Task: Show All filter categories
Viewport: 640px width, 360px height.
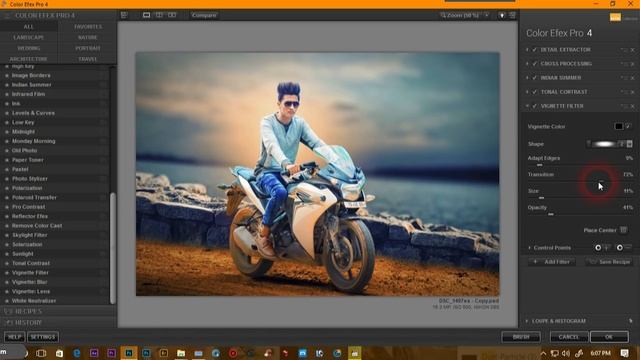Action: click(x=29, y=27)
